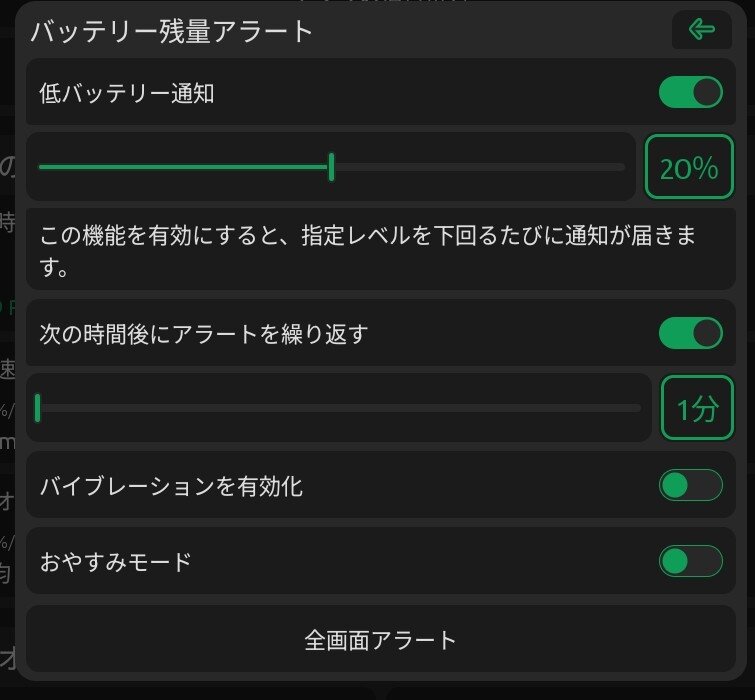Open the 全画面アラート settings
This screenshot has height=700, width=755.
point(380,639)
